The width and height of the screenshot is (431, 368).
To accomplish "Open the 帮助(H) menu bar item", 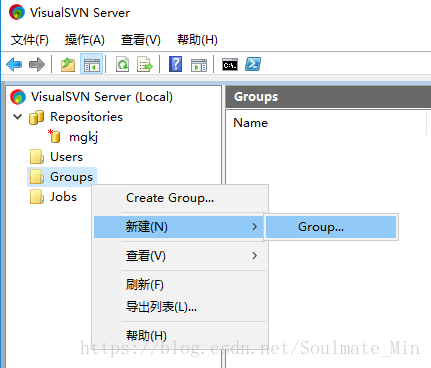I will 197,40.
